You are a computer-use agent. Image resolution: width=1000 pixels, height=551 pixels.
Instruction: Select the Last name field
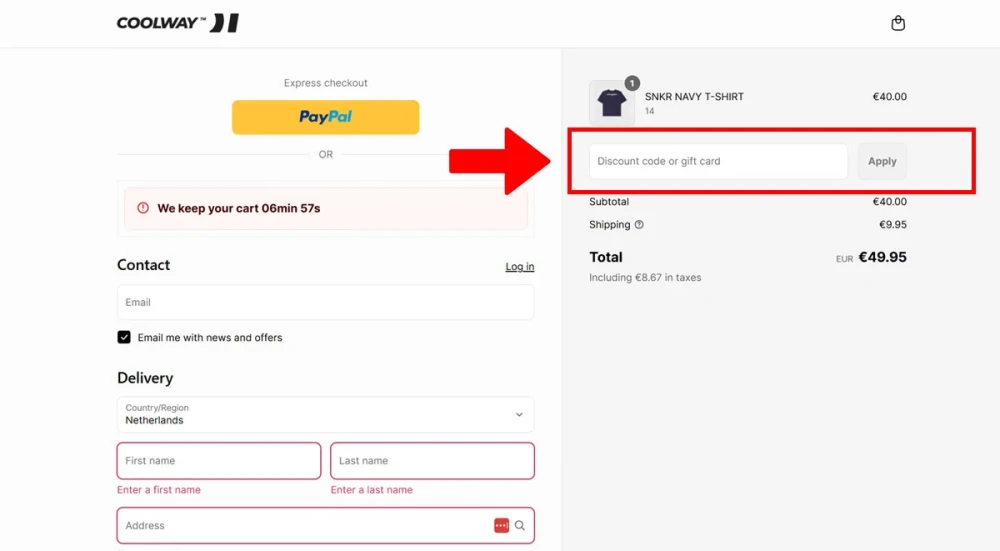(432, 460)
